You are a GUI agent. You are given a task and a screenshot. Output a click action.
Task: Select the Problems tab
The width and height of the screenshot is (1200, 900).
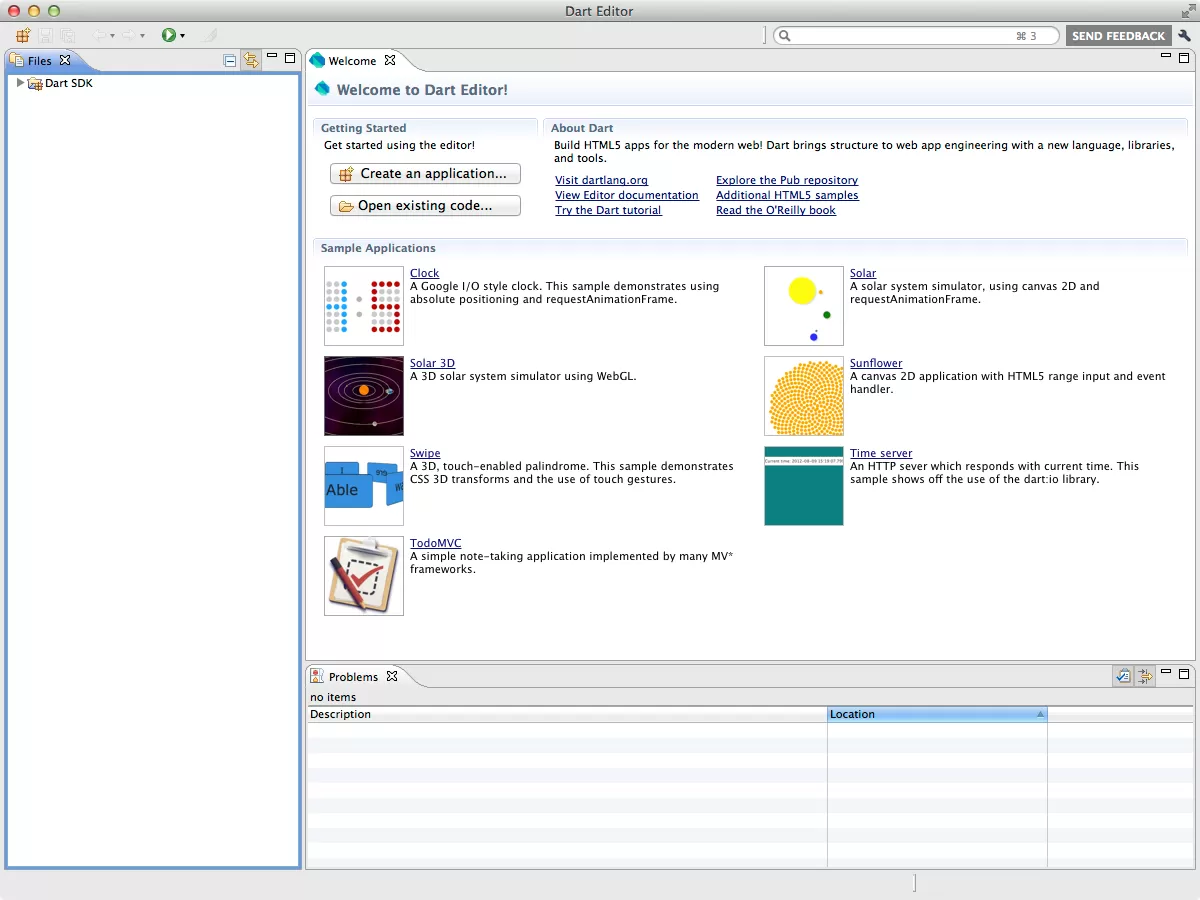tap(353, 677)
